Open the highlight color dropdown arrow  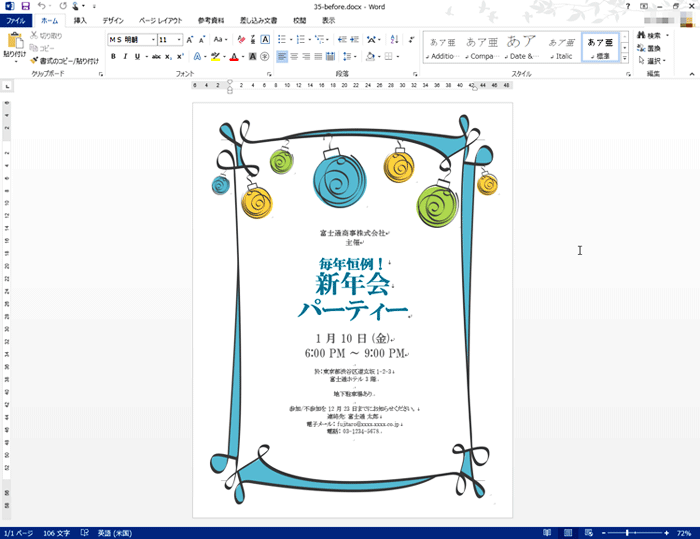point(224,57)
